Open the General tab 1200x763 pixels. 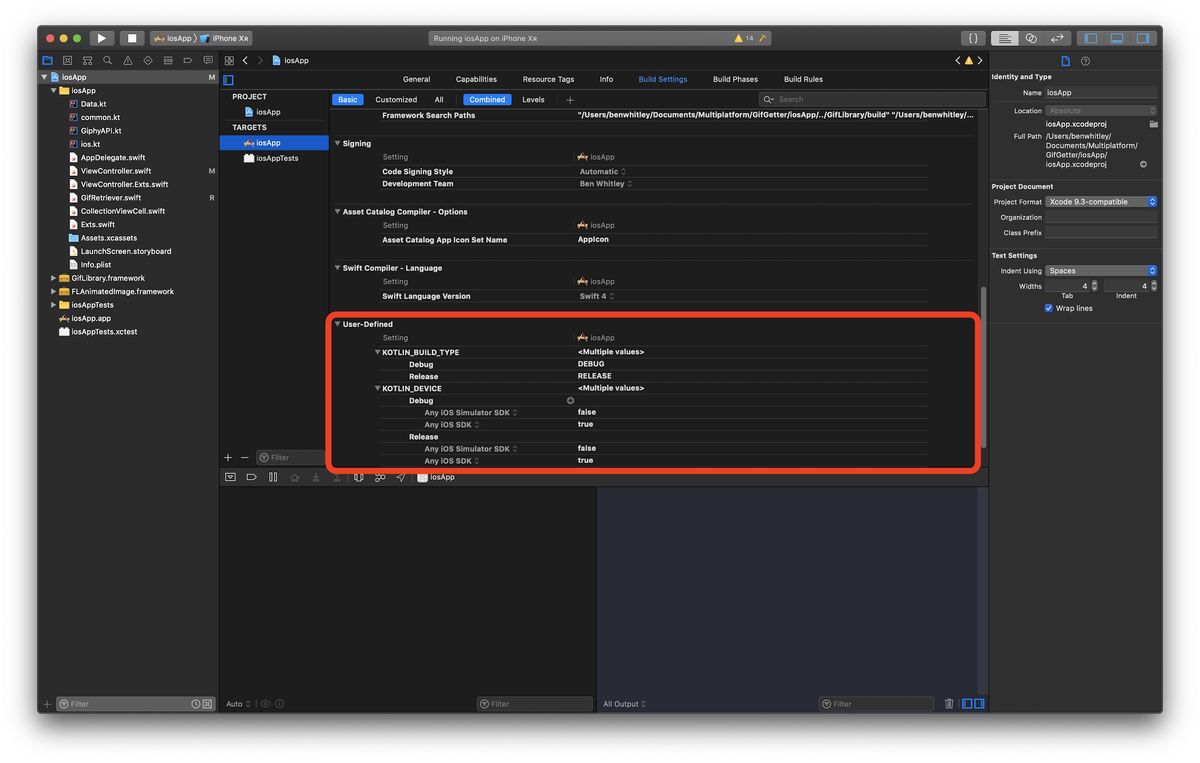click(x=416, y=79)
